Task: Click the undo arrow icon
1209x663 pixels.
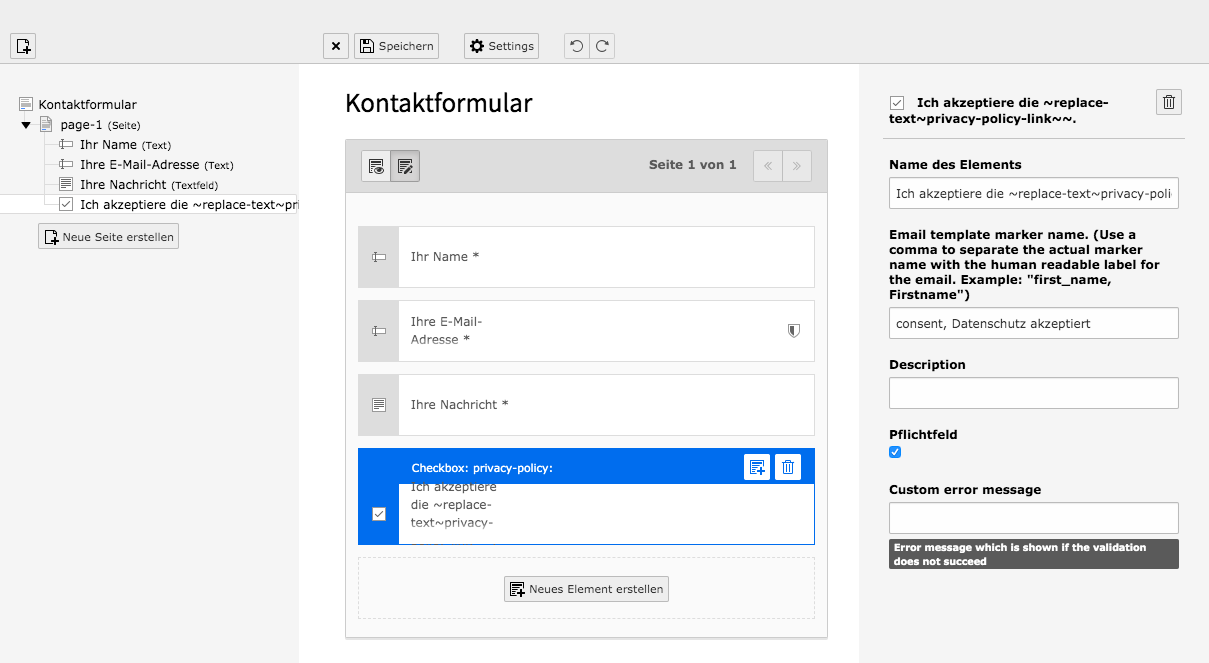Action: 575,45
